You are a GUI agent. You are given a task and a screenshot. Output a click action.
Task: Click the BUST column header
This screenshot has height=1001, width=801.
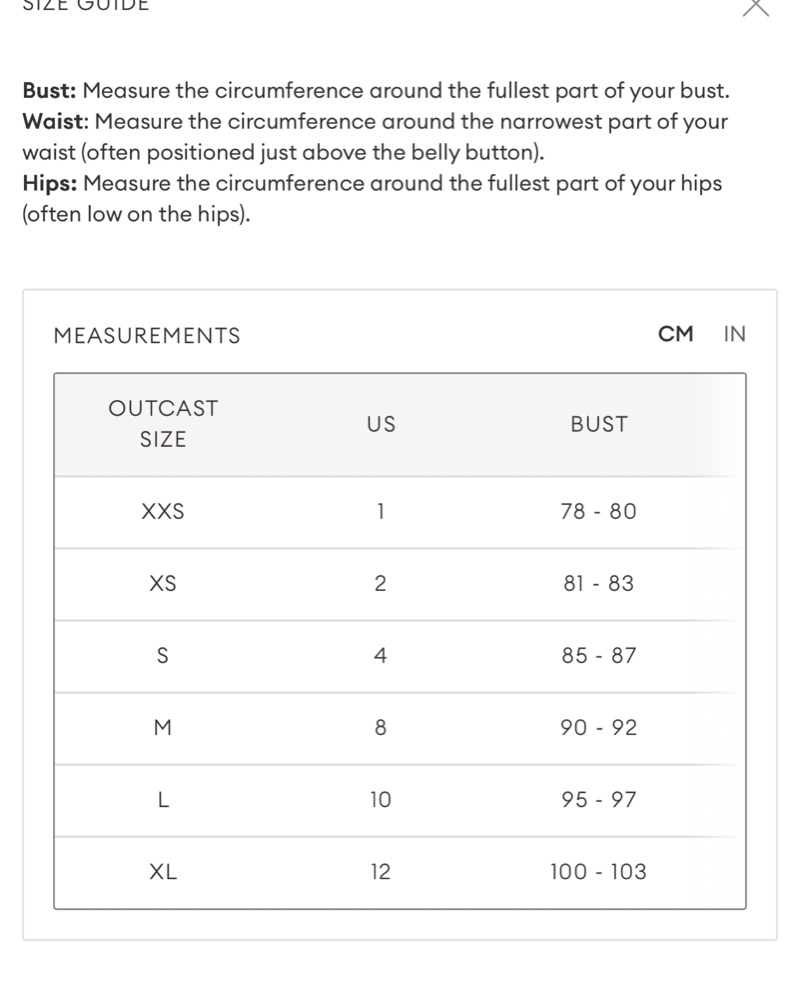pyautogui.click(x=599, y=425)
